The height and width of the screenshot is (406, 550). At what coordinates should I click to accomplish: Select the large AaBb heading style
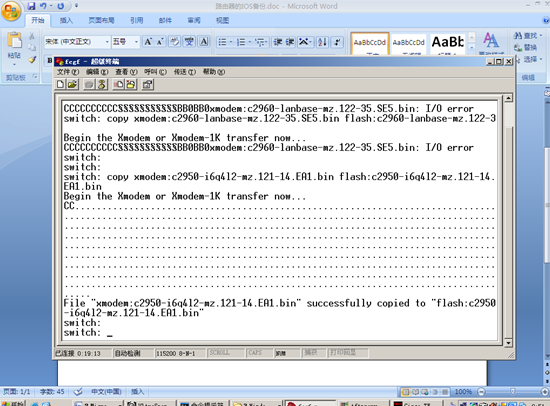[448, 44]
